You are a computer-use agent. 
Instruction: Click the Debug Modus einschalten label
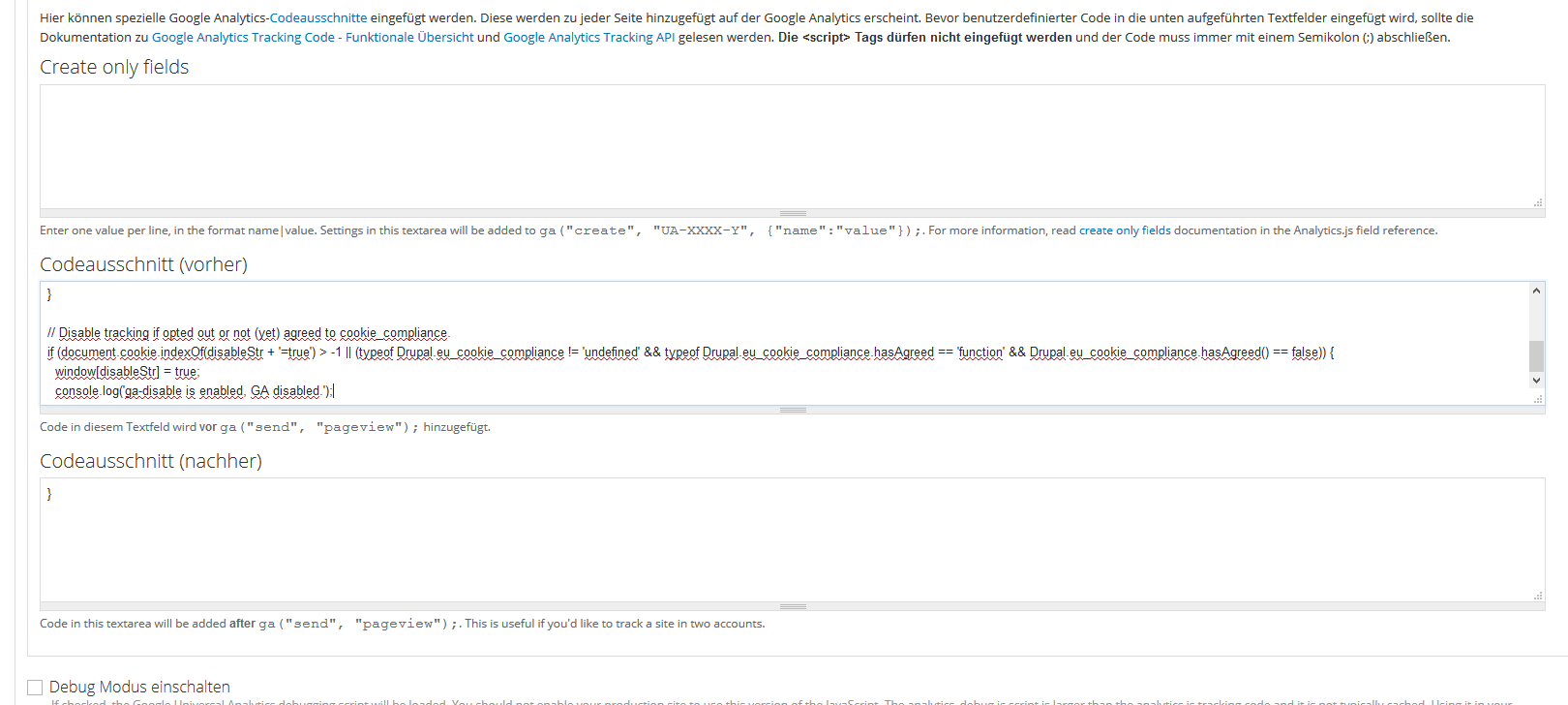pos(139,687)
